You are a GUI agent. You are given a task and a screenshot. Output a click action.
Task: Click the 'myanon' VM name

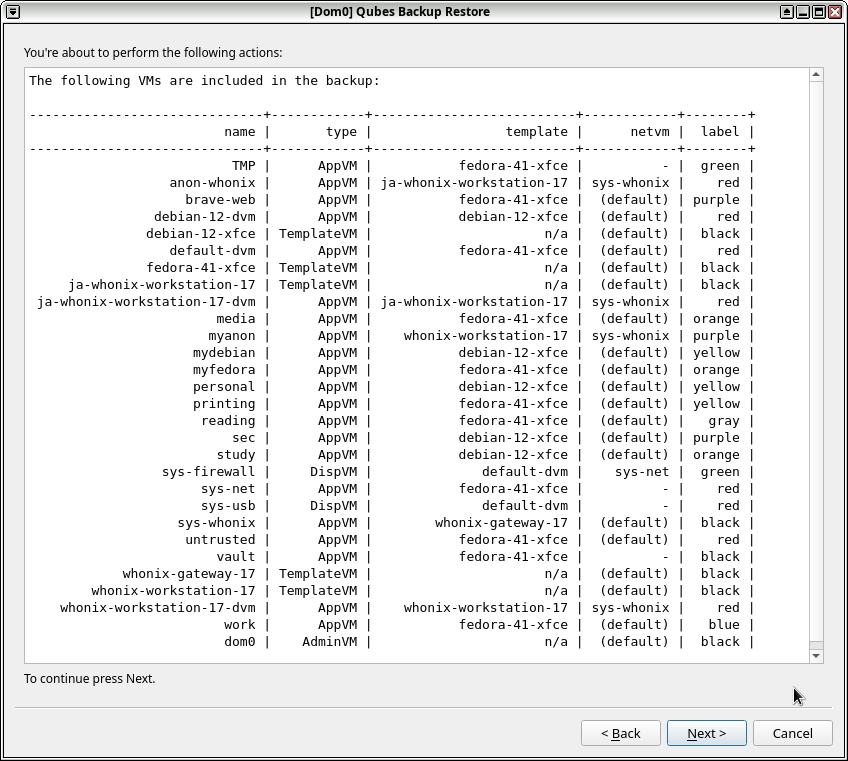[x=231, y=336]
